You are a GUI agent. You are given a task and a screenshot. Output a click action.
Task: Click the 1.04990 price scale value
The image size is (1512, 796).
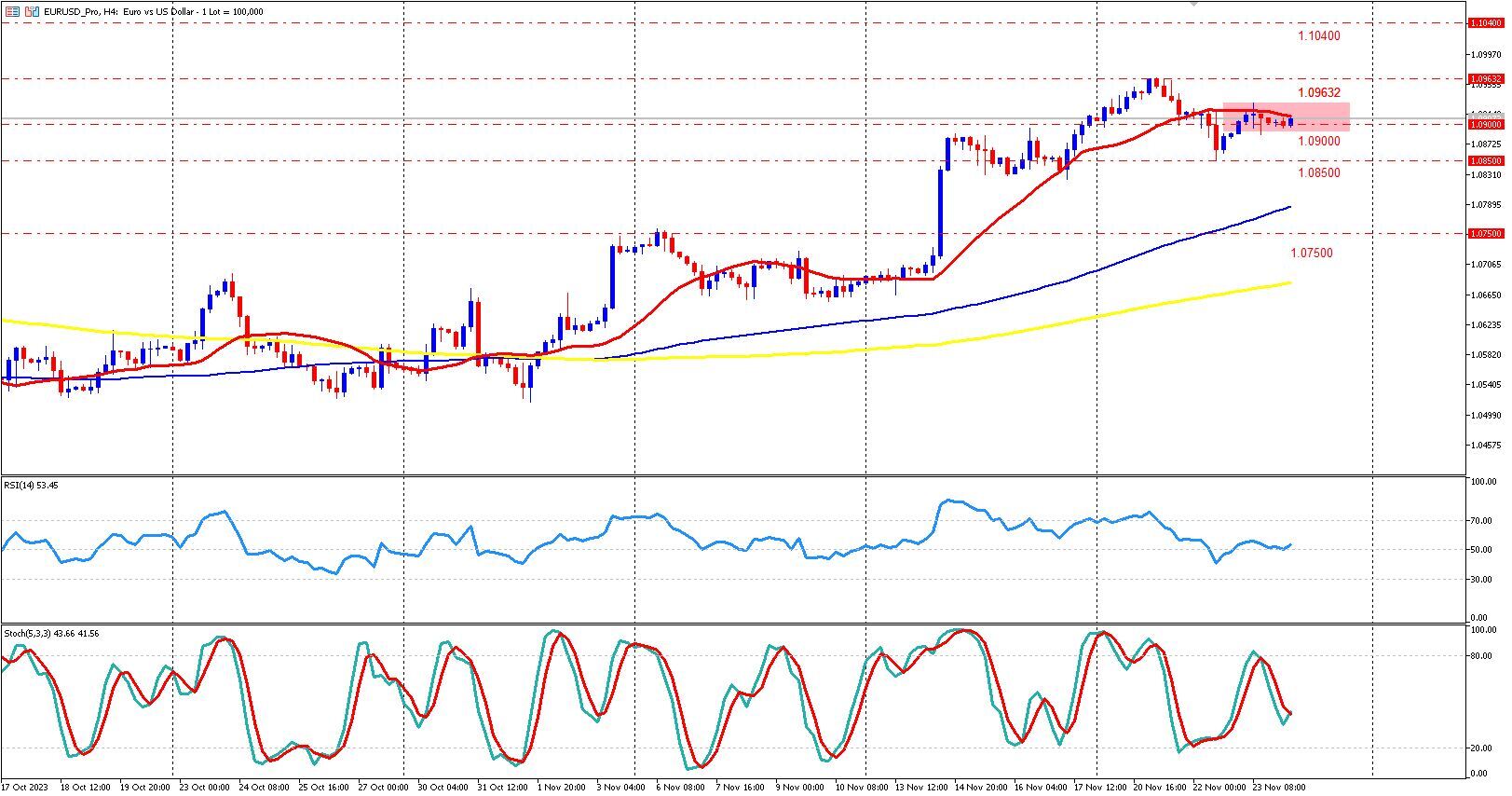[1487, 416]
